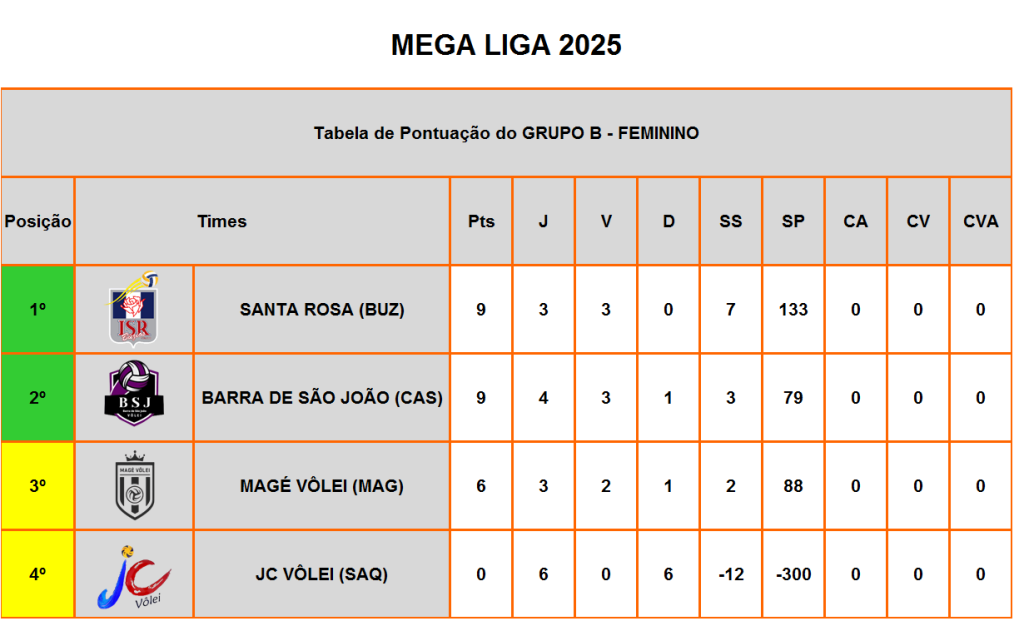Click the MEGA LIGA 2025 title

click(506, 45)
